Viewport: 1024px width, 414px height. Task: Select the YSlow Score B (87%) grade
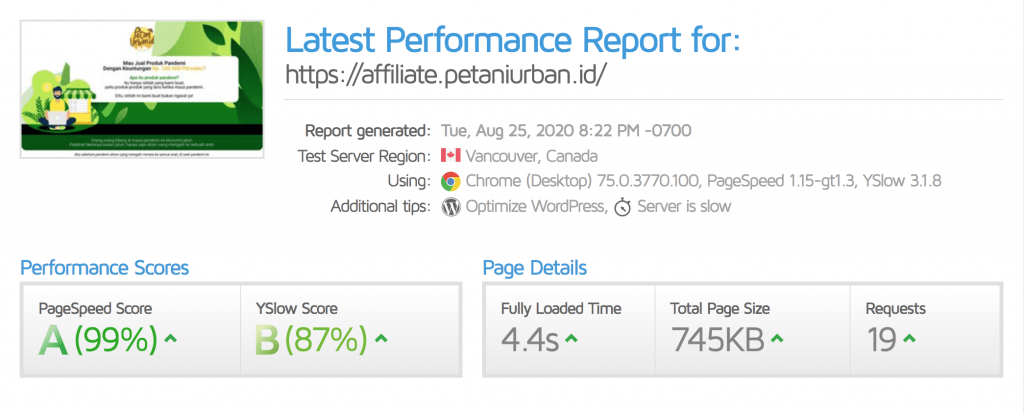(x=311, y=340)
